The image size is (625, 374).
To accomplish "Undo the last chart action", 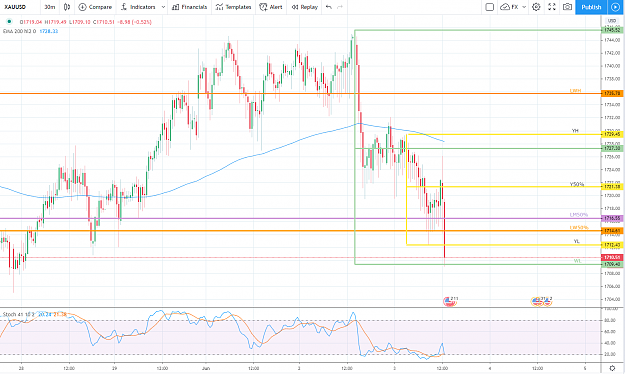I will [x=328, y=7].
